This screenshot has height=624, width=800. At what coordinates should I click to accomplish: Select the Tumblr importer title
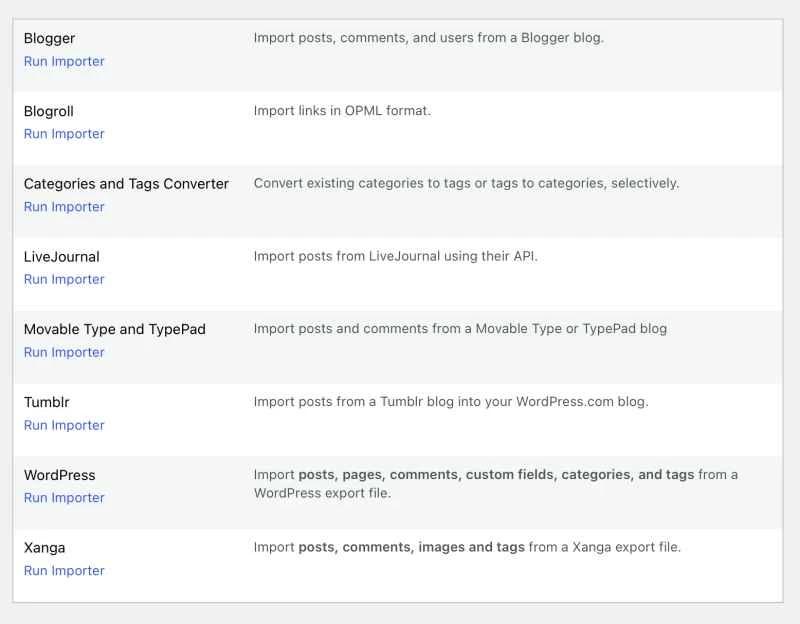coord(48,402)
